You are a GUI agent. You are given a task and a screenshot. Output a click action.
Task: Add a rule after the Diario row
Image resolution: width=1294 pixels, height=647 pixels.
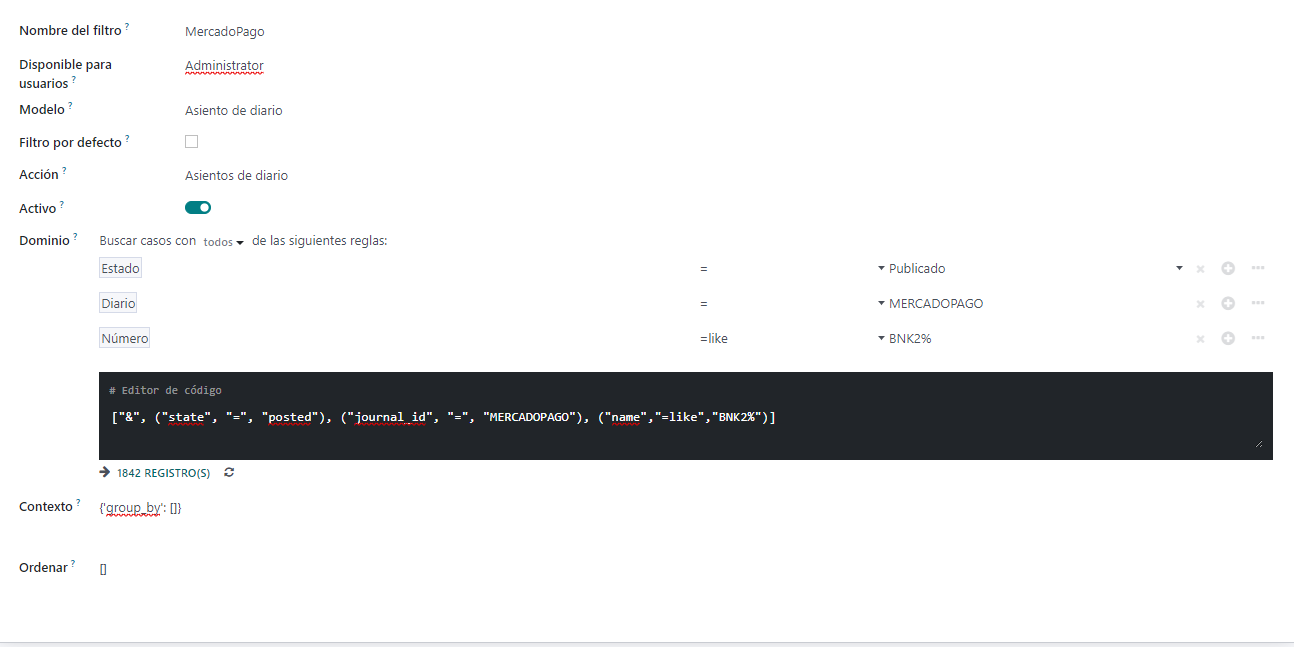(x=1228, y=303)
